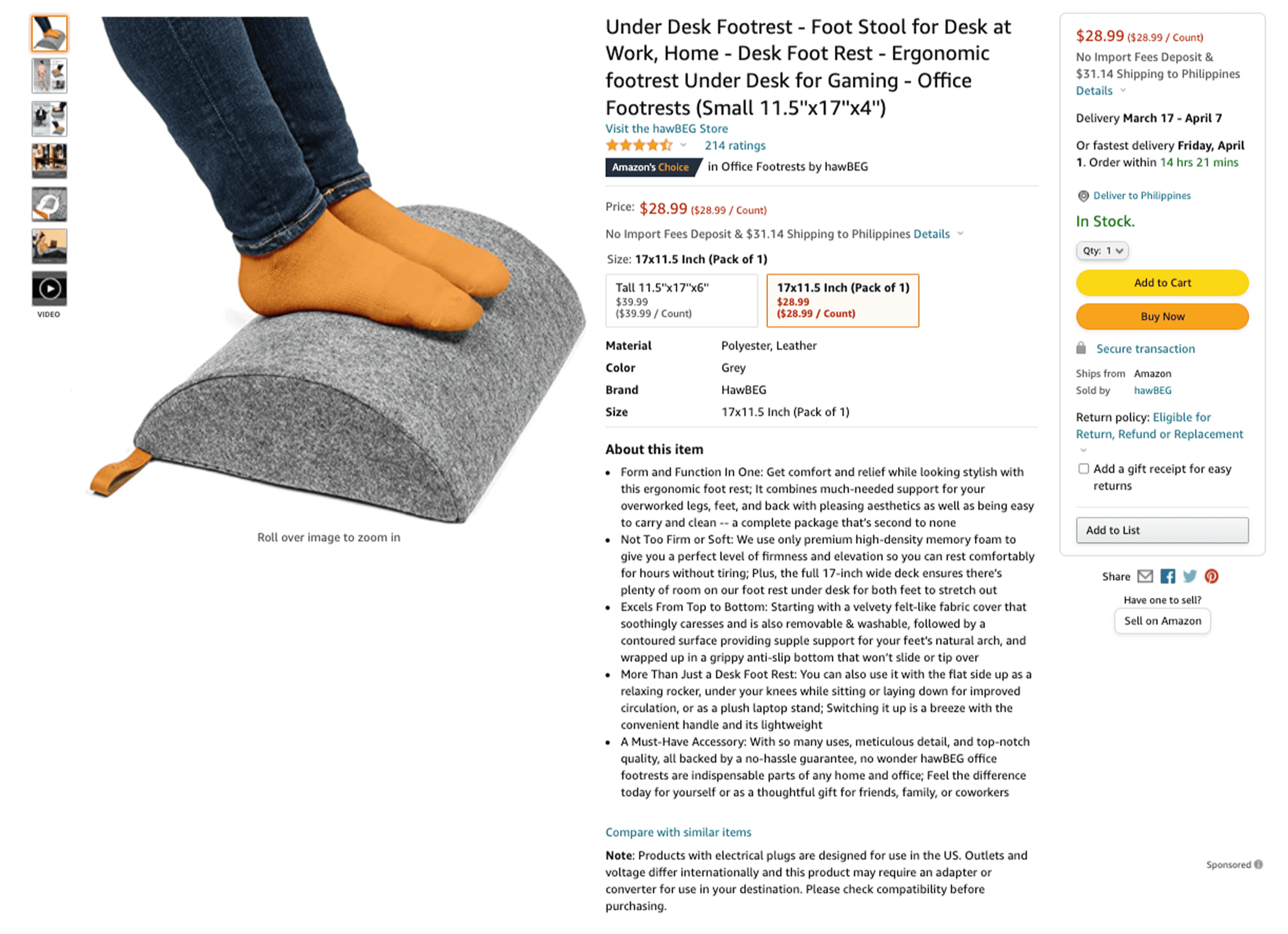Select the 17x11.5 Inch (Pack of 1) size
This screenshot has width=1288, height=934.
point(842,301)
